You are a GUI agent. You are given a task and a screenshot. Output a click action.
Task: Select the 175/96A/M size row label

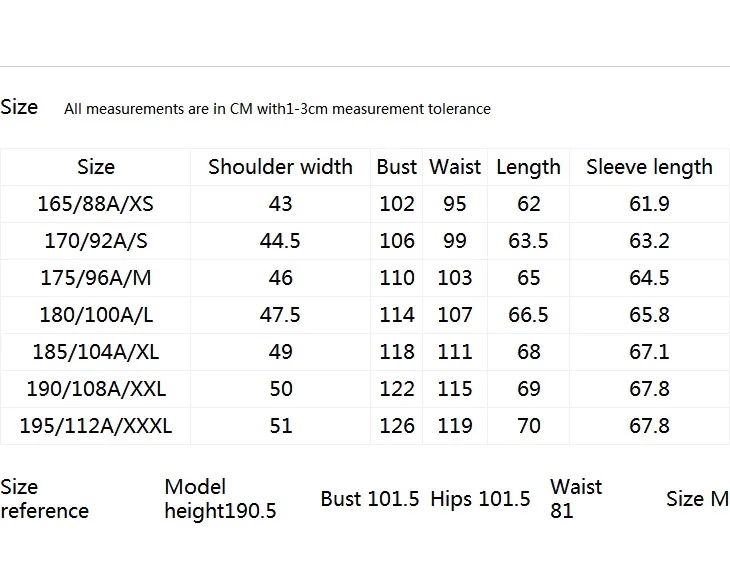(95, 278)
